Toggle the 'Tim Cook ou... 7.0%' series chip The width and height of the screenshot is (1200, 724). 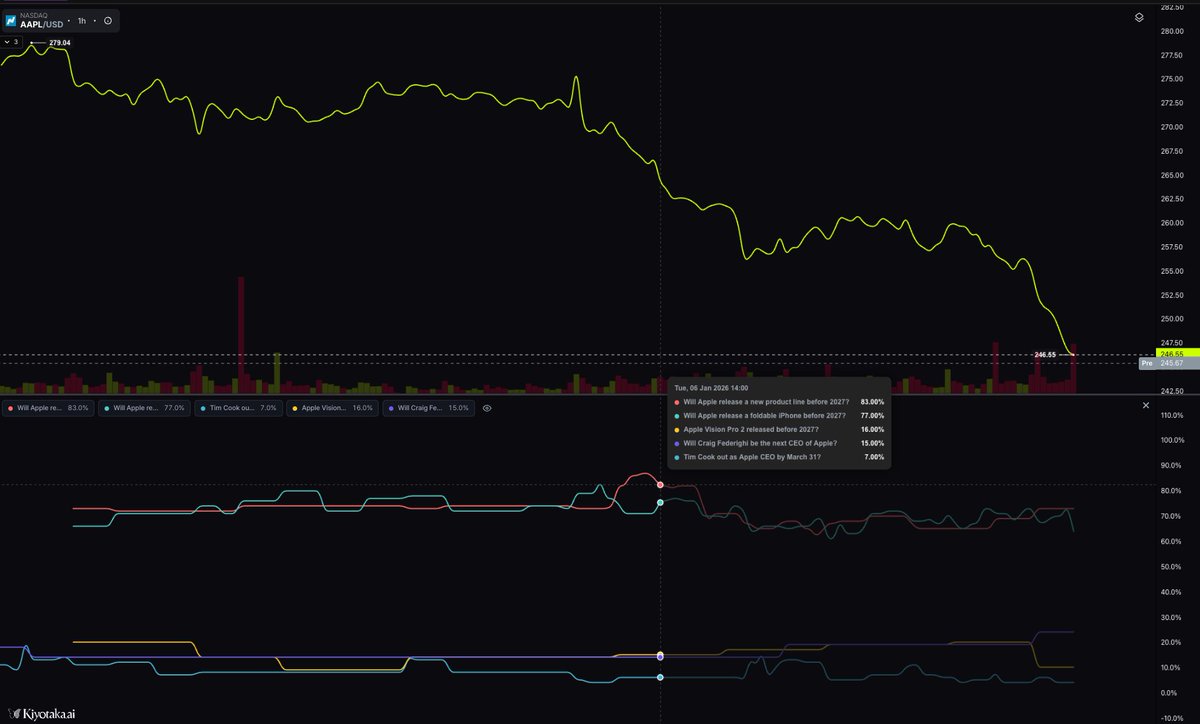tap(239, 408)
